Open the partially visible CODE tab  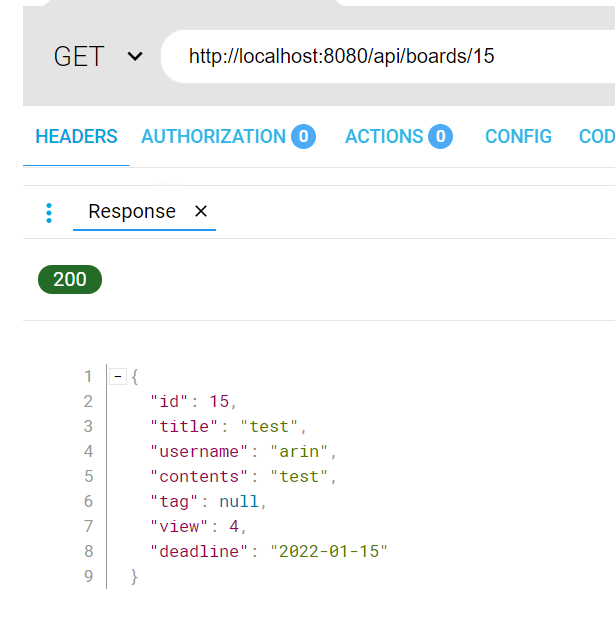[597, 137]
